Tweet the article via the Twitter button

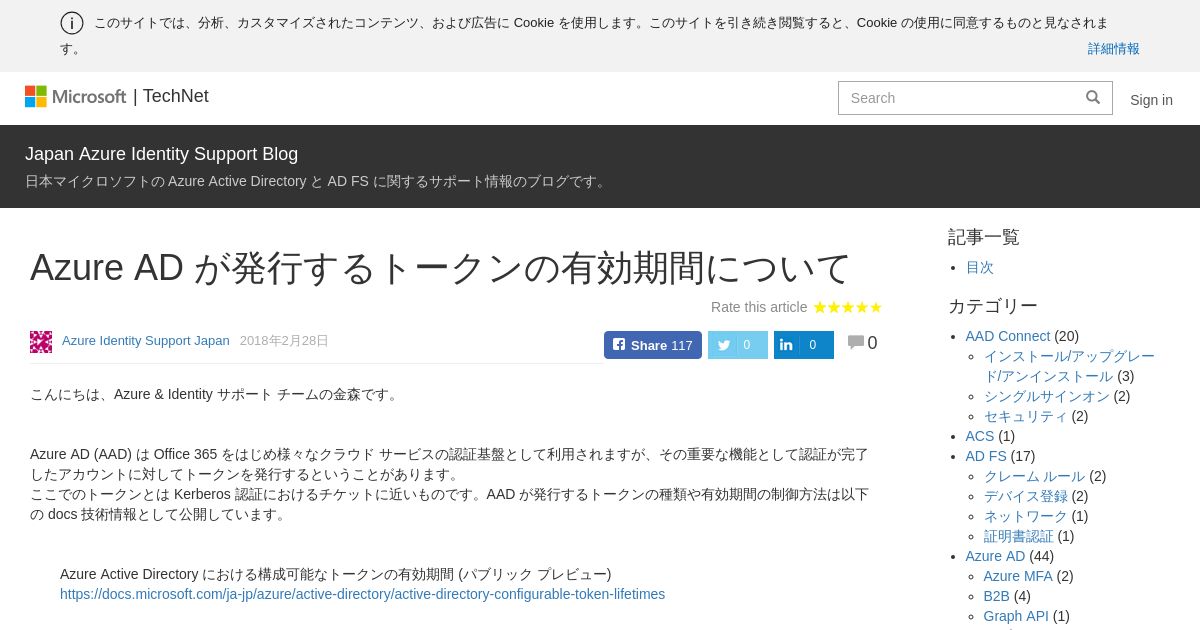tap(738, 345)
